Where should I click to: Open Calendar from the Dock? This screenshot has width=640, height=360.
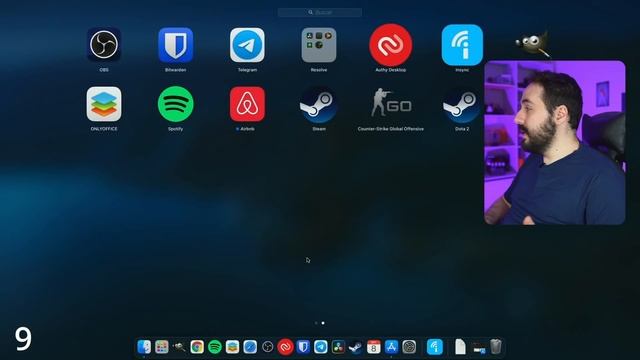point(373,347)
